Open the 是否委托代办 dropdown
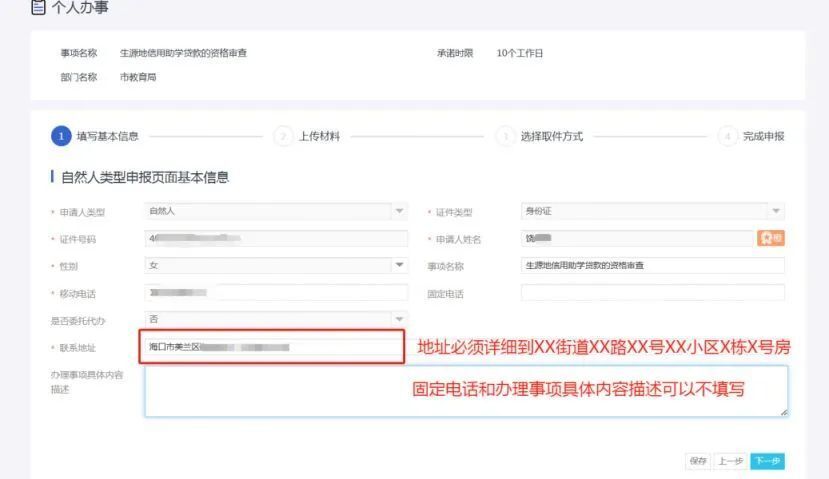 [x=275, y=319]
